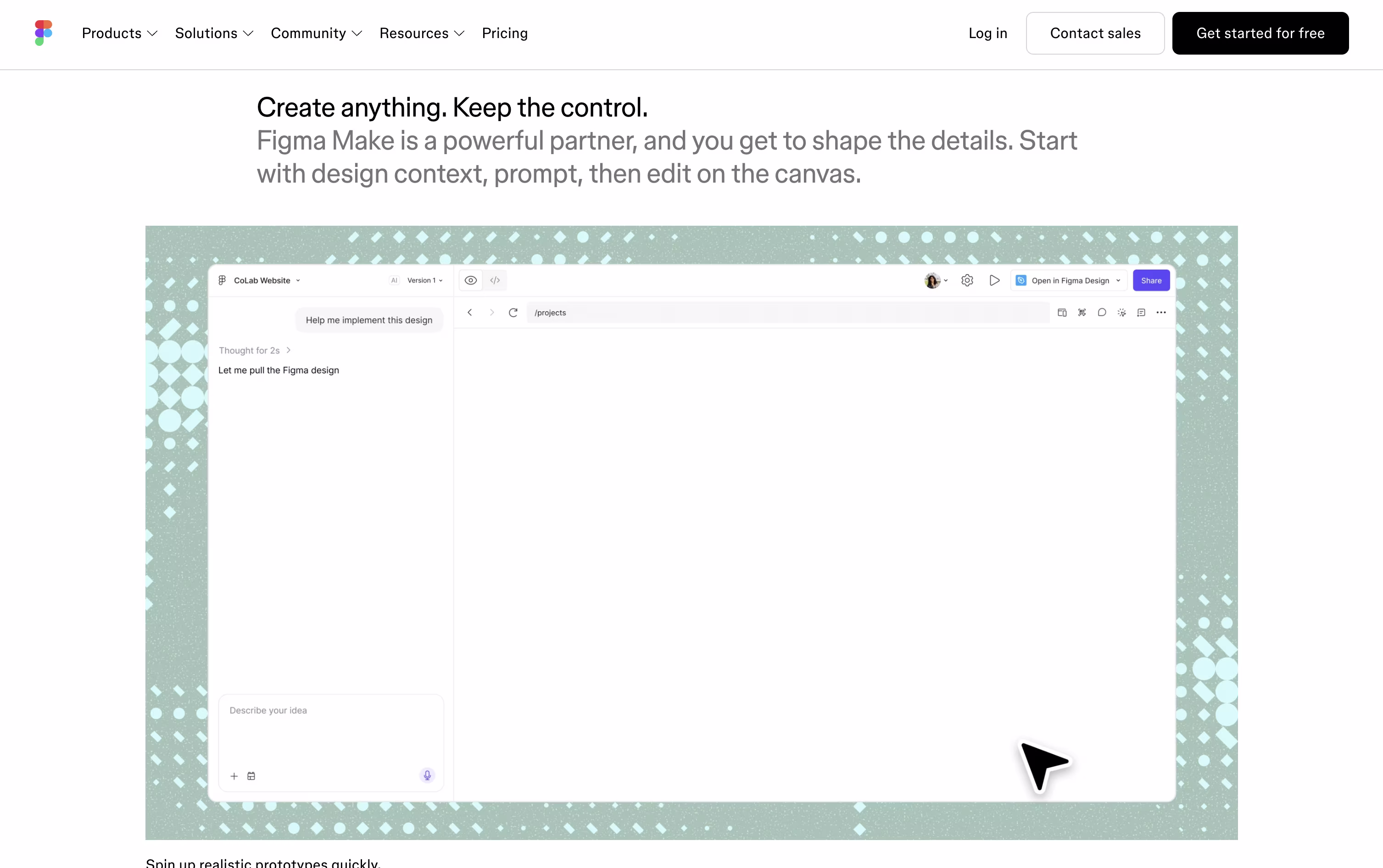Click the library icon beside the plus
The image size is (1383, 868).
(251, 776)
